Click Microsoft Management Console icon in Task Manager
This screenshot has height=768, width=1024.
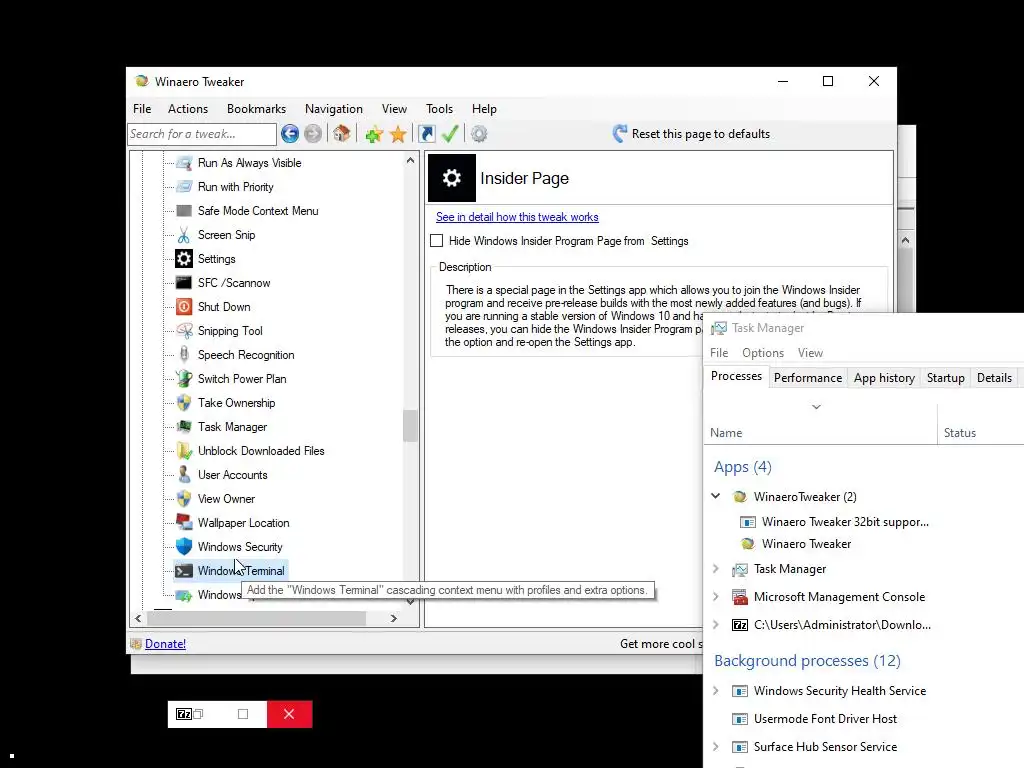point(740,597)
